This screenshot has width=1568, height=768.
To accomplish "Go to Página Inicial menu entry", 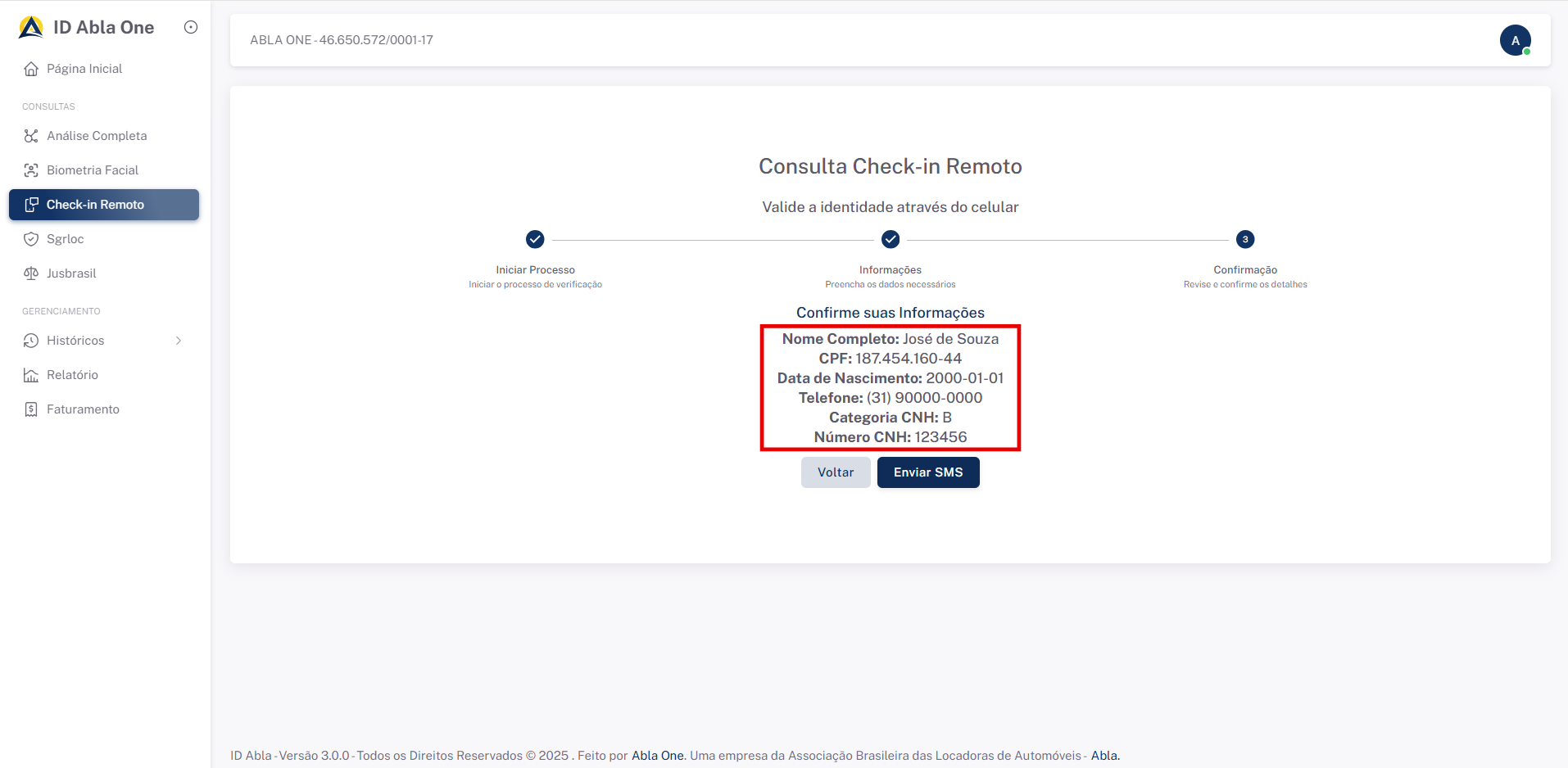I will point(84,69).
